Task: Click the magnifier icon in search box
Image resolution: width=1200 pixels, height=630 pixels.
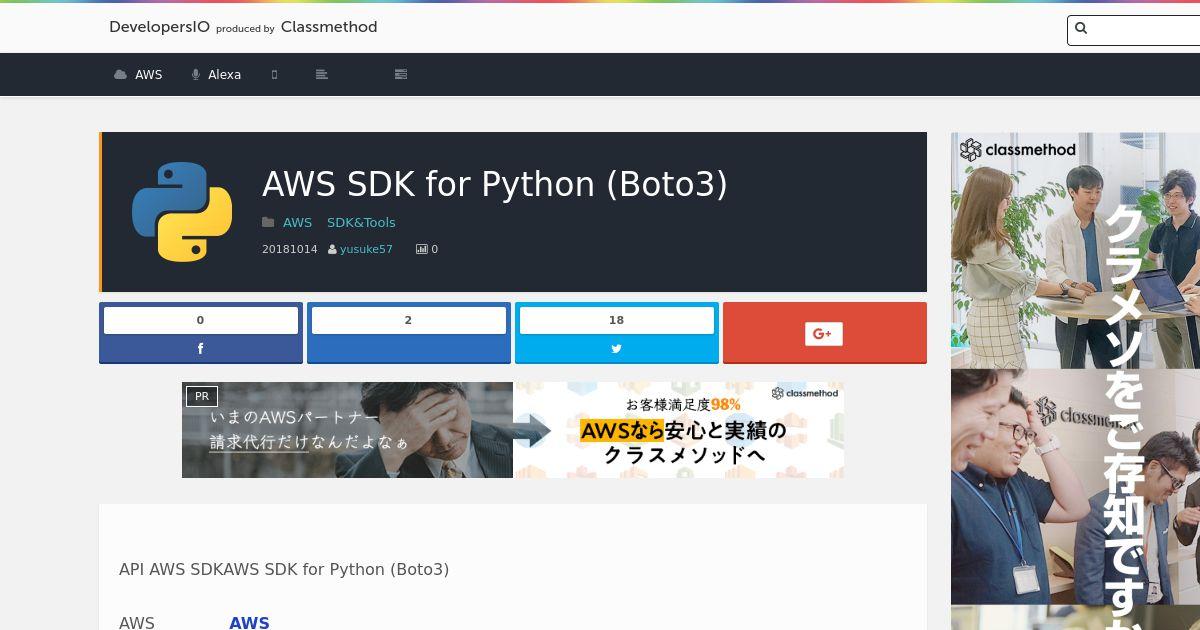Action: [x=1080, y=29]
